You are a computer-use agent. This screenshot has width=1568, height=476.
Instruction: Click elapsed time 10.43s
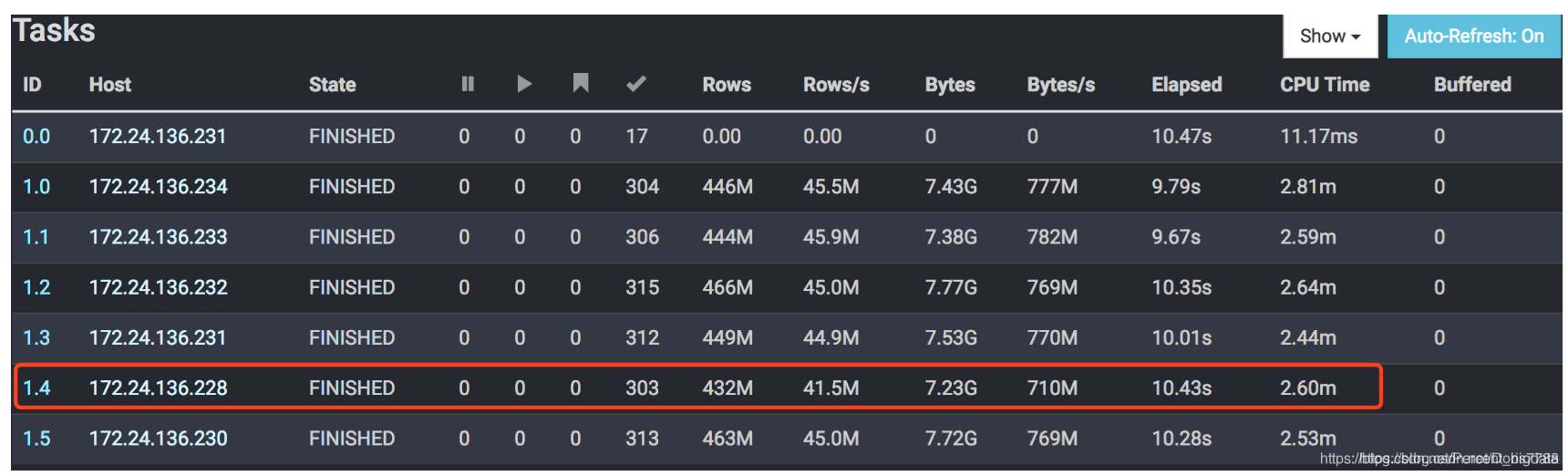click(x=1181, y=388)
